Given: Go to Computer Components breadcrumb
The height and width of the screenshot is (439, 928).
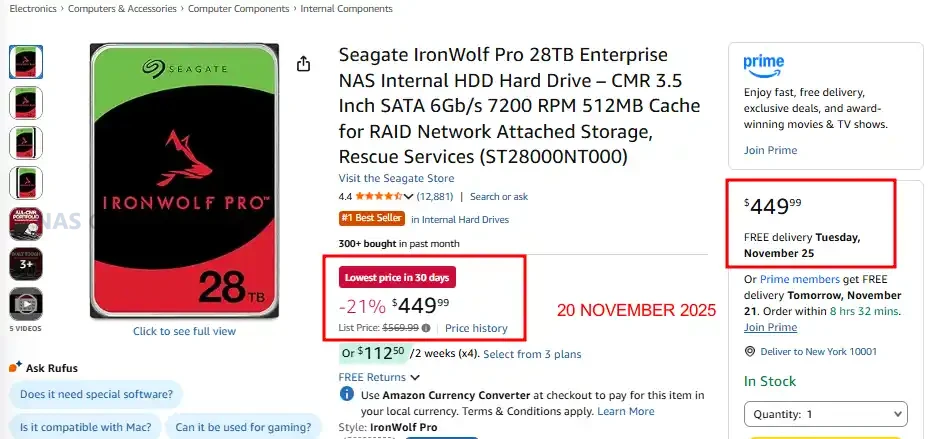Looking at the screenshot, I should (241, 9).
